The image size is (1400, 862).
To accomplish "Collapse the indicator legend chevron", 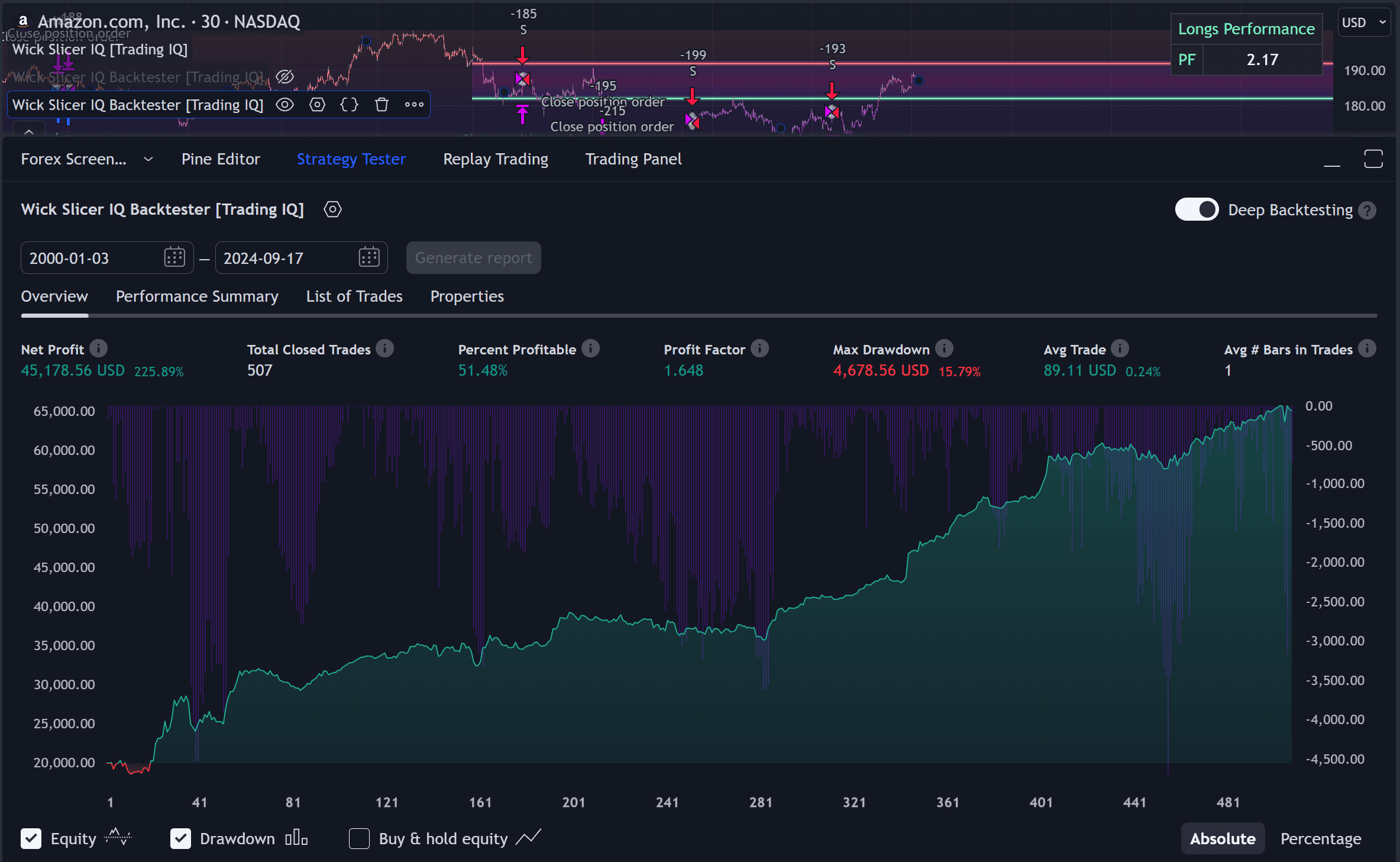I will click(x=28, y=131).
